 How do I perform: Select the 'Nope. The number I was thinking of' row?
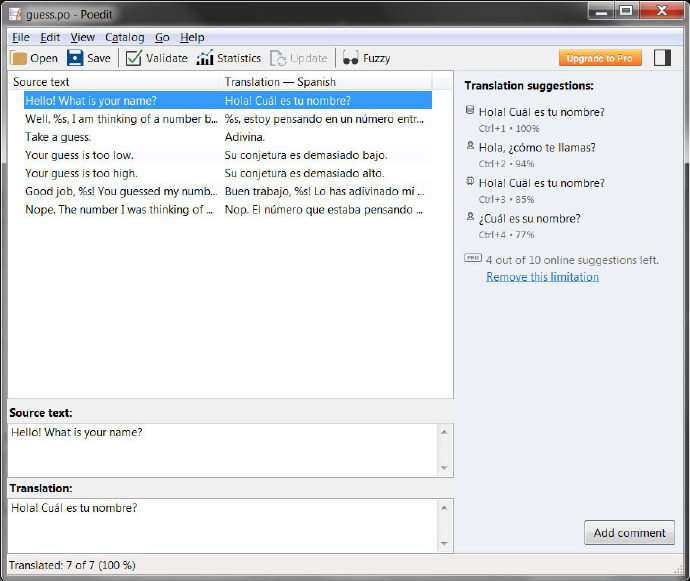click(x=228, y=210)
